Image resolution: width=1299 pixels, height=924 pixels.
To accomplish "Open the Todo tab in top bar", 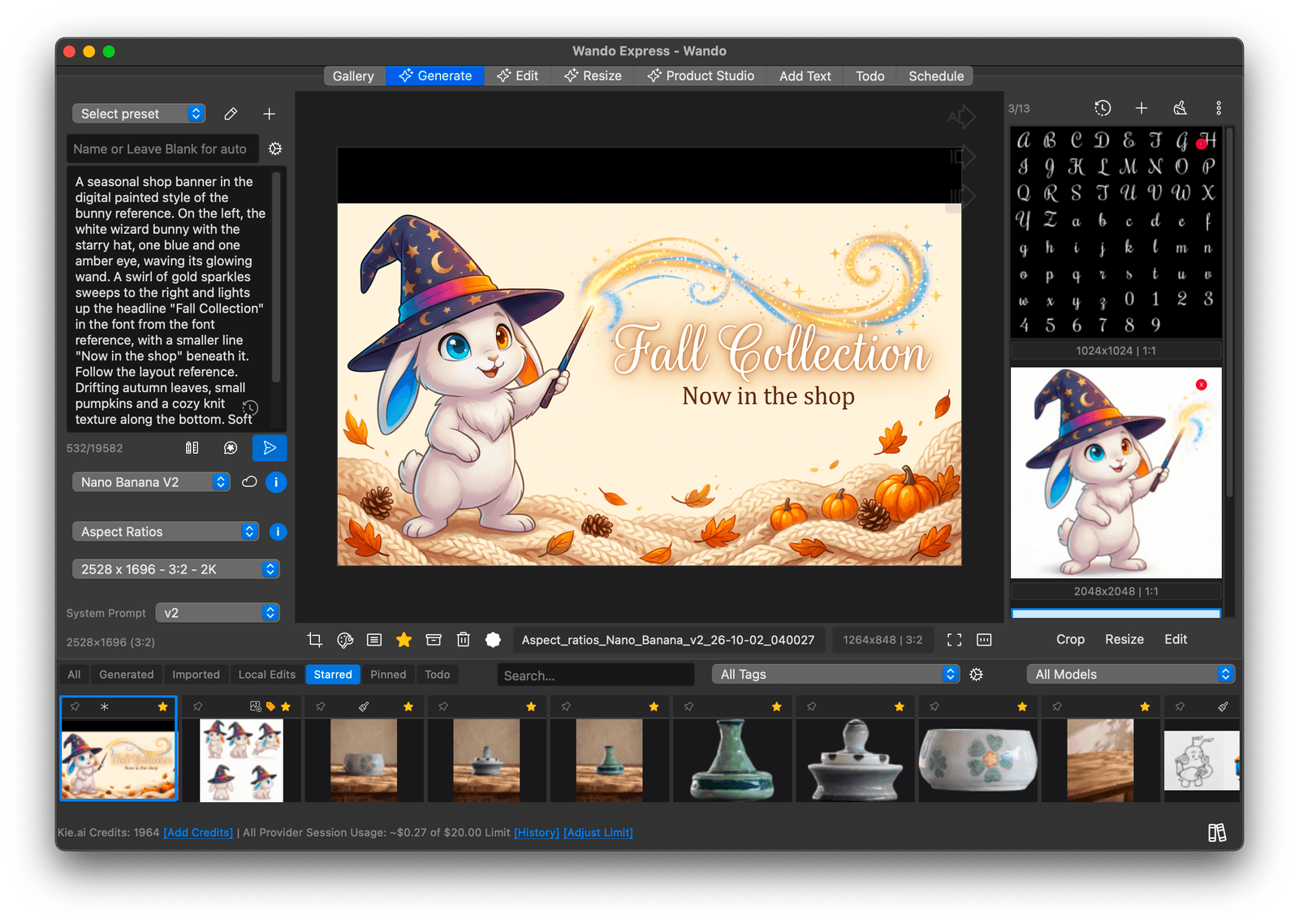I will 870,76.
